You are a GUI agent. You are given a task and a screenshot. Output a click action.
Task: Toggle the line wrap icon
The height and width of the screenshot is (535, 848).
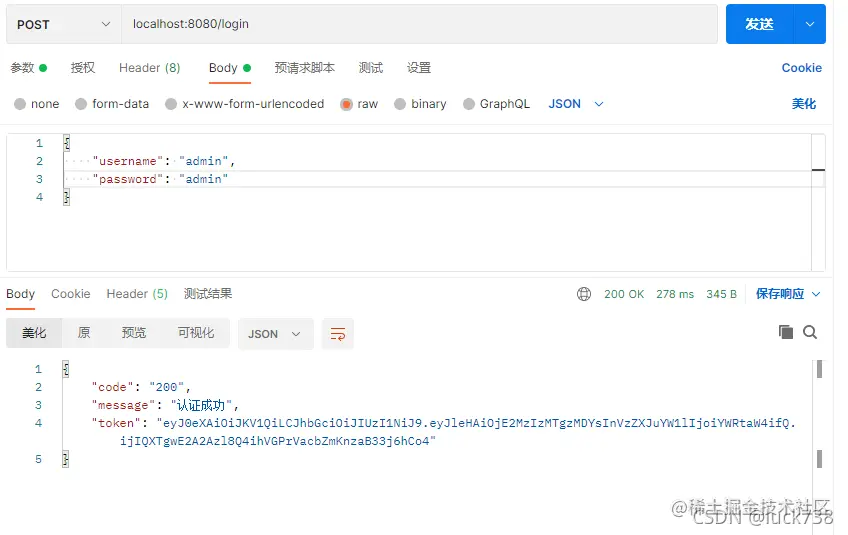coord(337,334)
